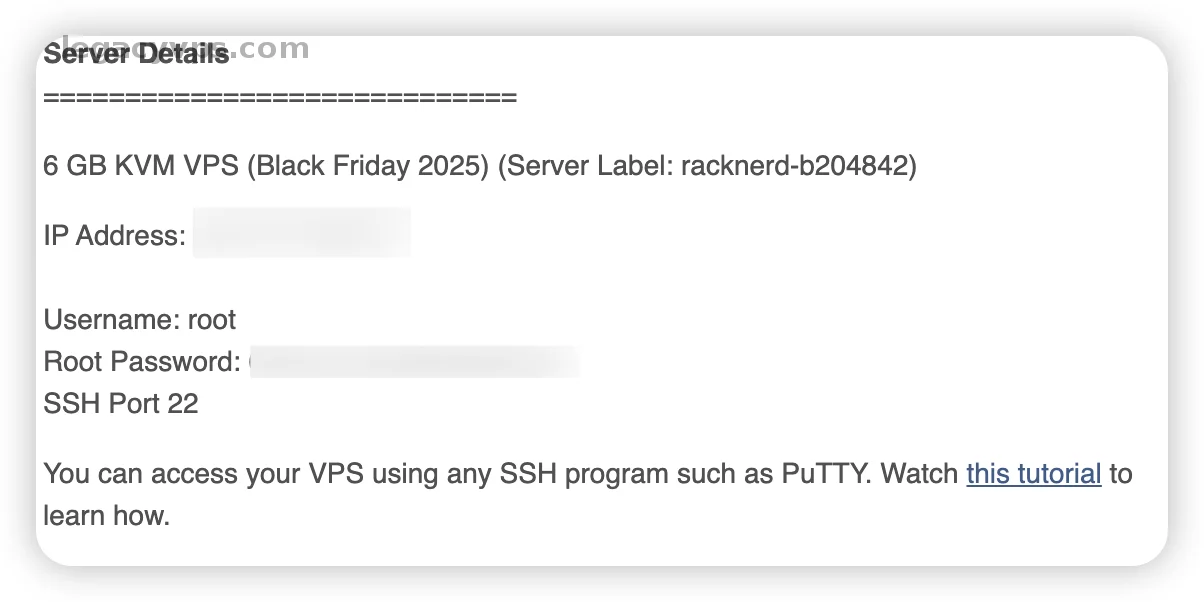Click the ".com" watermark text
The height and width of the screenshot is (602, 1204).
[x=272, y=48]
